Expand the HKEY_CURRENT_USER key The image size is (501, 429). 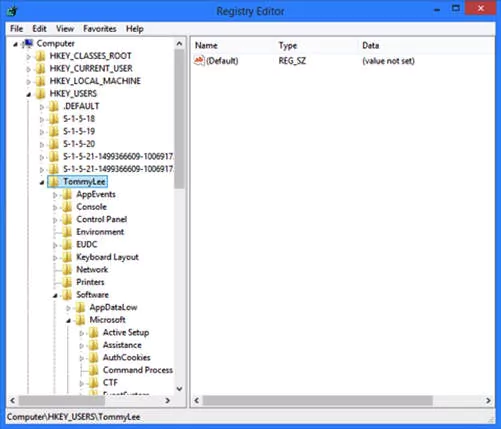pyautogui.click(x=29, y=69)
